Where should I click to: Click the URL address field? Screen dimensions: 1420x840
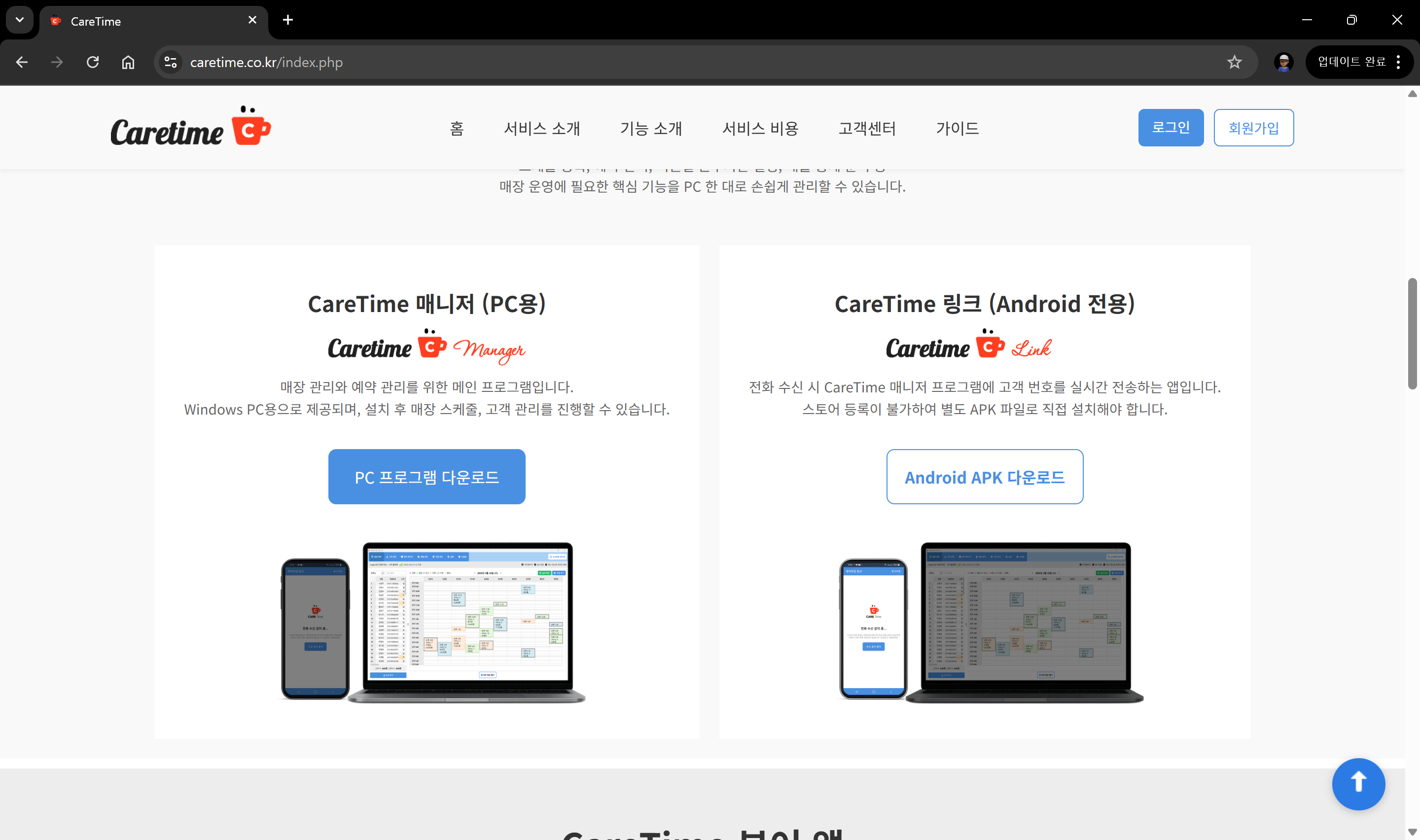click(679, 62)
